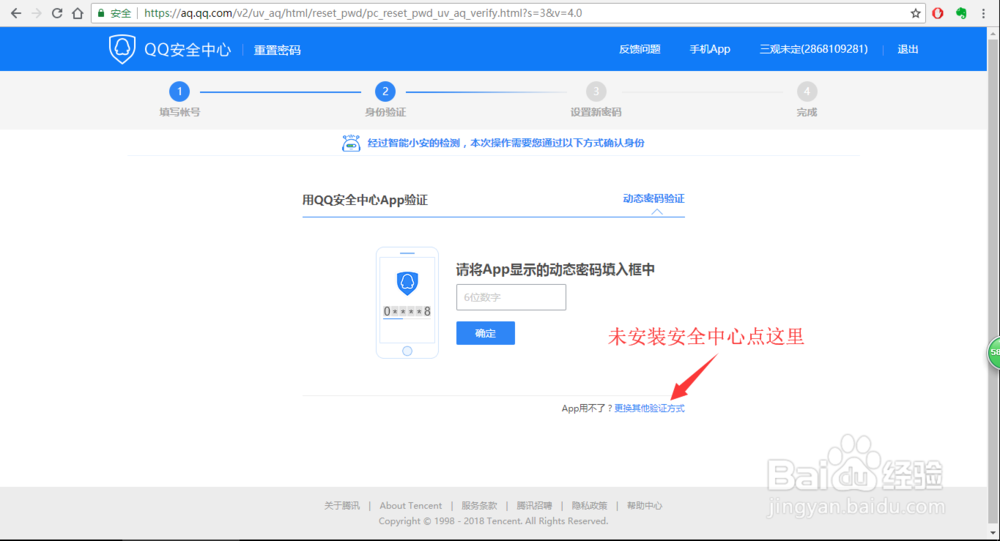Viewport: 1000px width, 541px height.
Task: Bookmark this page with the star icon
Action: pos(915,13)
